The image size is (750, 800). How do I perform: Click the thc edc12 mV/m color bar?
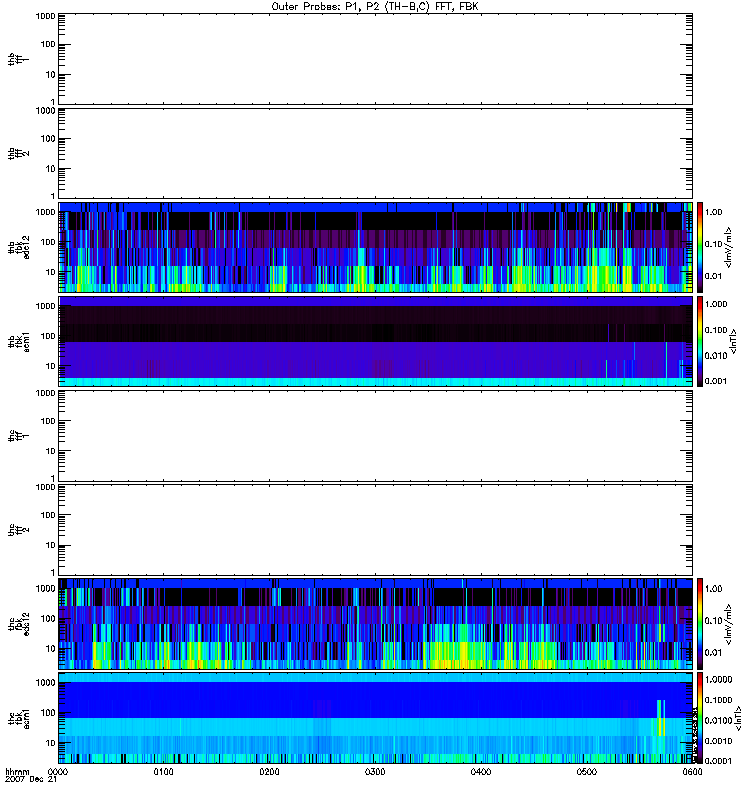[701, 623]
